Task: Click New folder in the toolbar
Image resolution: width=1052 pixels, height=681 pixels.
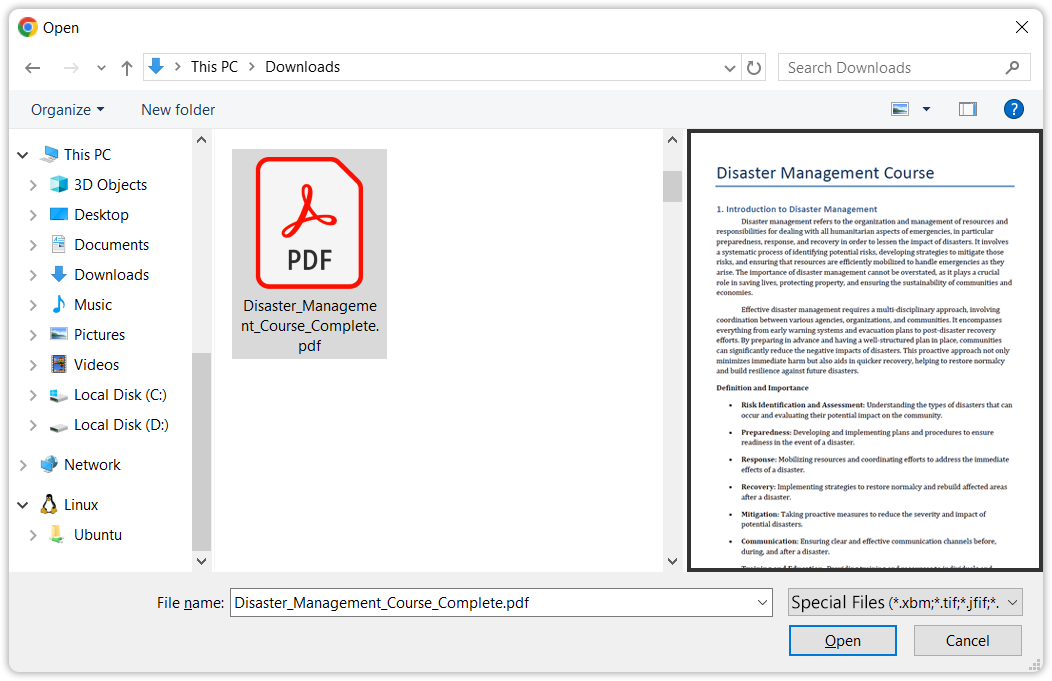Action: [178, 110]
